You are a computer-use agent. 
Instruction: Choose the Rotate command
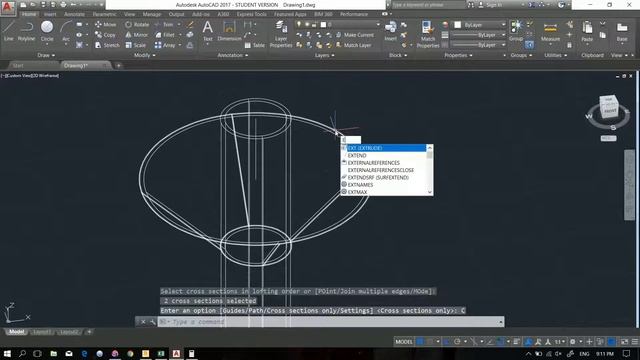point(137,24)
